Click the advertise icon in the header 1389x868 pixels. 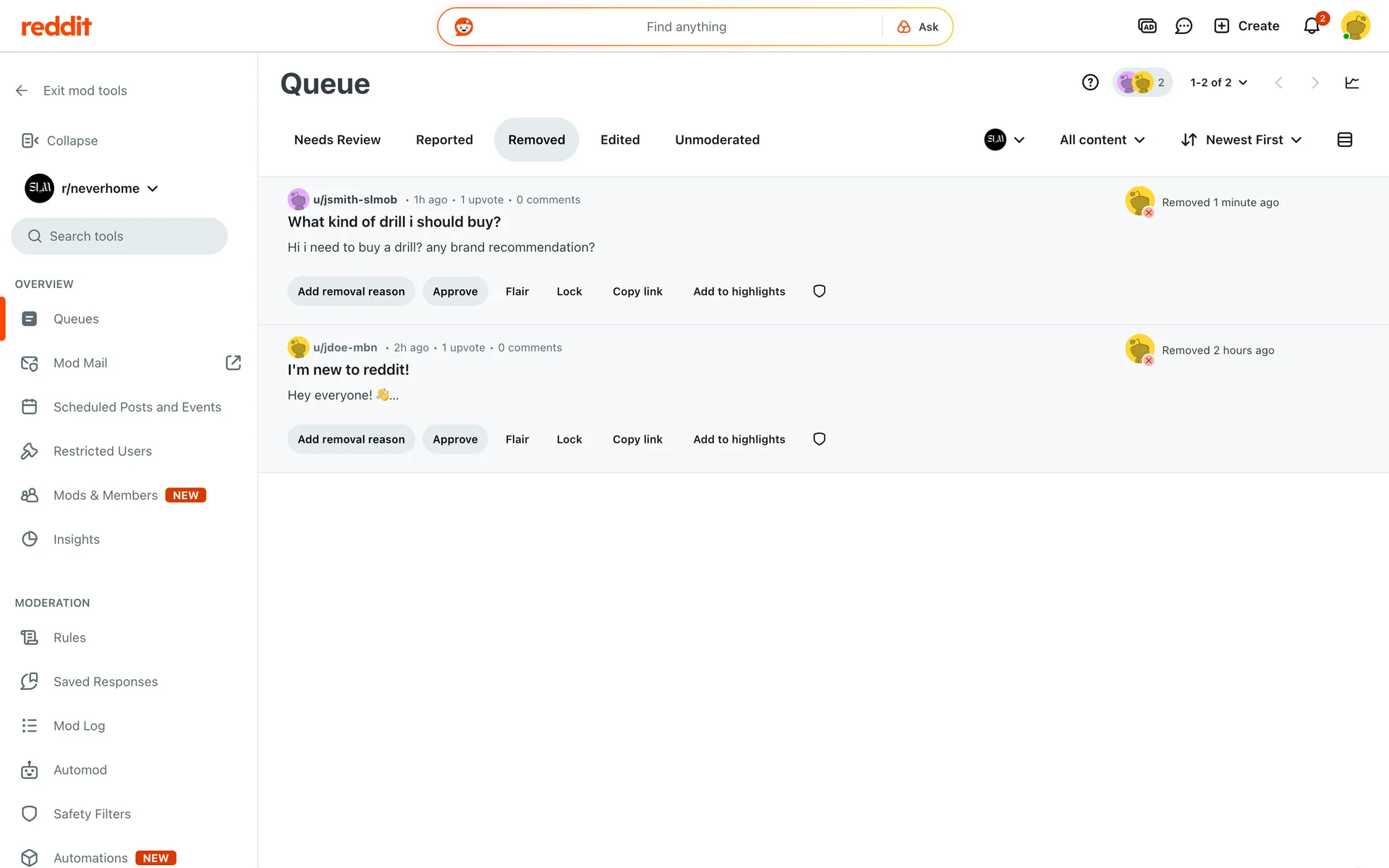[x=1147, y=27]
